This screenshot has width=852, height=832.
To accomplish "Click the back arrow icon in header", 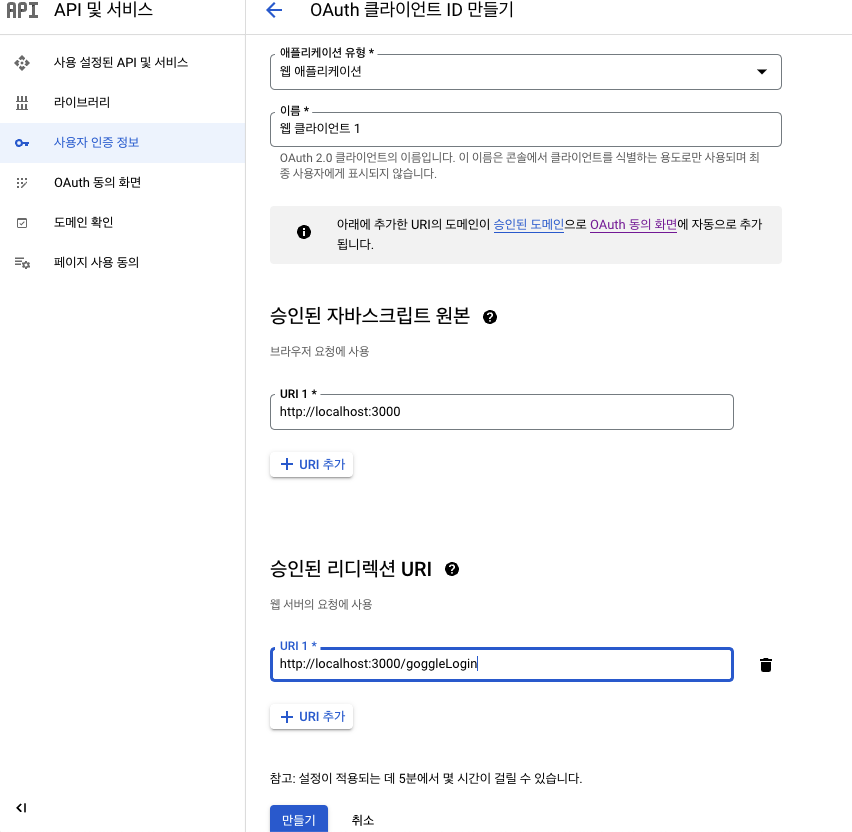I will tap(273, 11).
